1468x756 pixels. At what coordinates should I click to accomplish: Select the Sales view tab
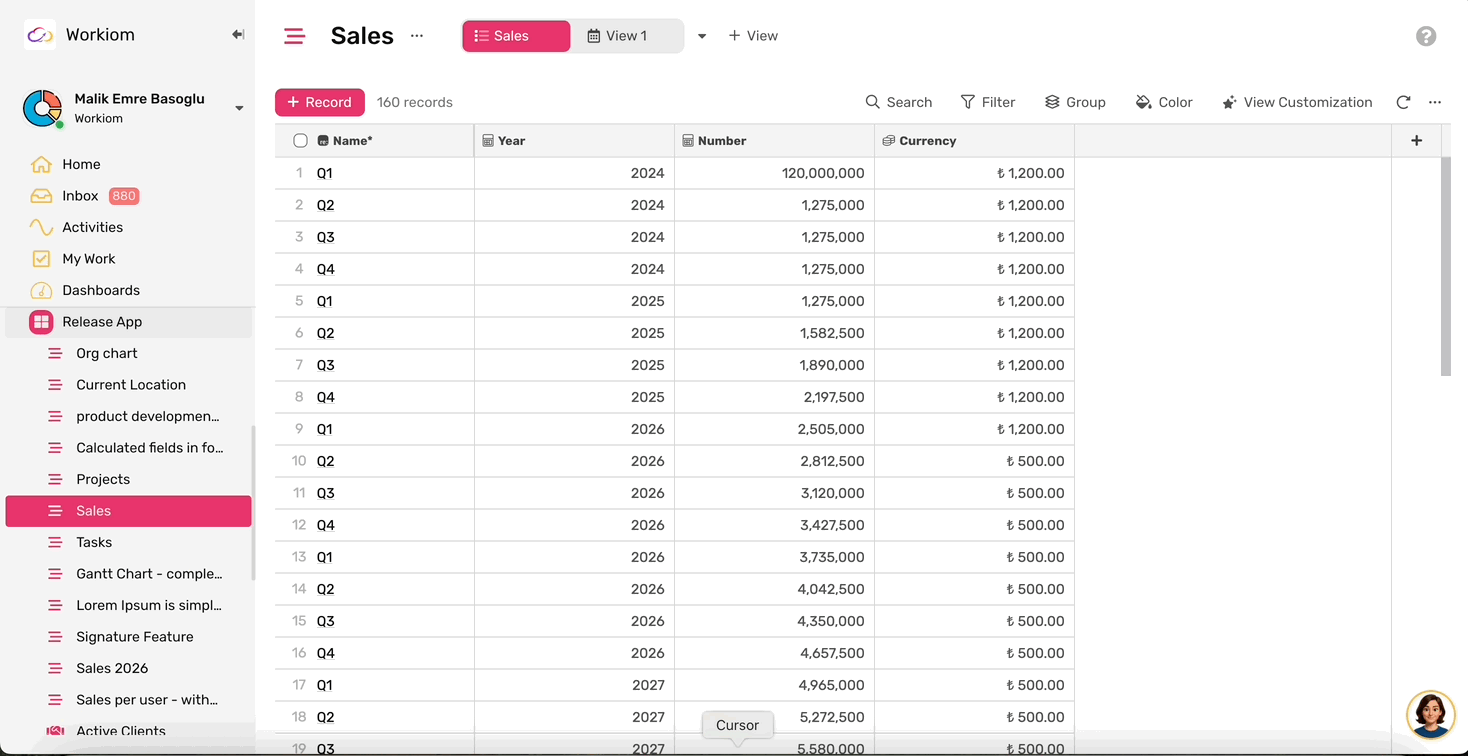516,36
